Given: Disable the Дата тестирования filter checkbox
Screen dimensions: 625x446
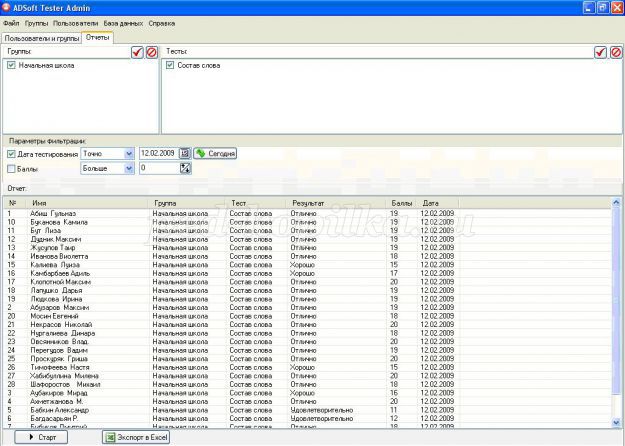Looking at the screenshot, I should pyautogui.click(x=12, y=154).
